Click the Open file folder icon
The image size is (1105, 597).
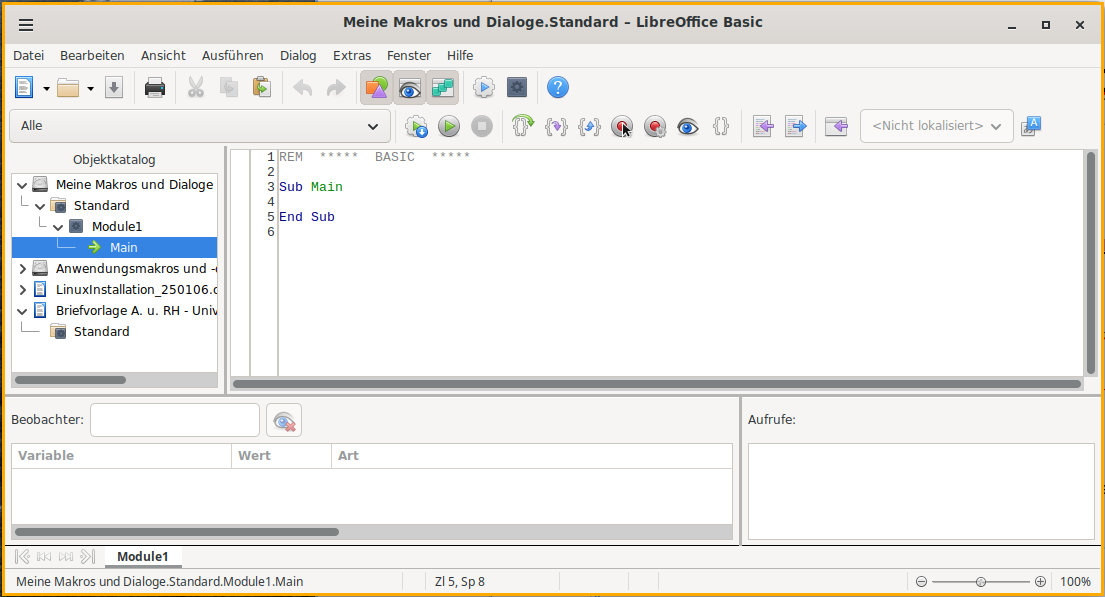[68, 87]
